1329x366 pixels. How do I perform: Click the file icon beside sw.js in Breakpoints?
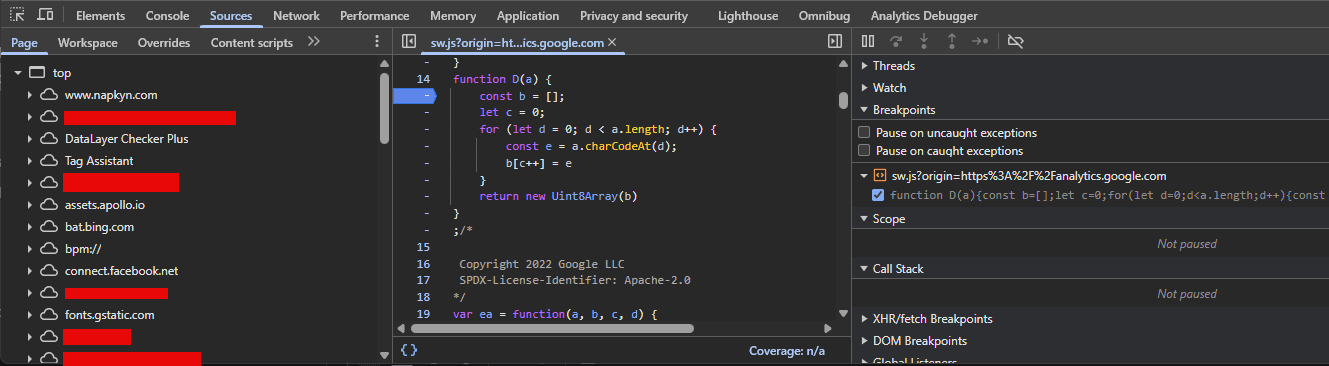coord(880,176)
